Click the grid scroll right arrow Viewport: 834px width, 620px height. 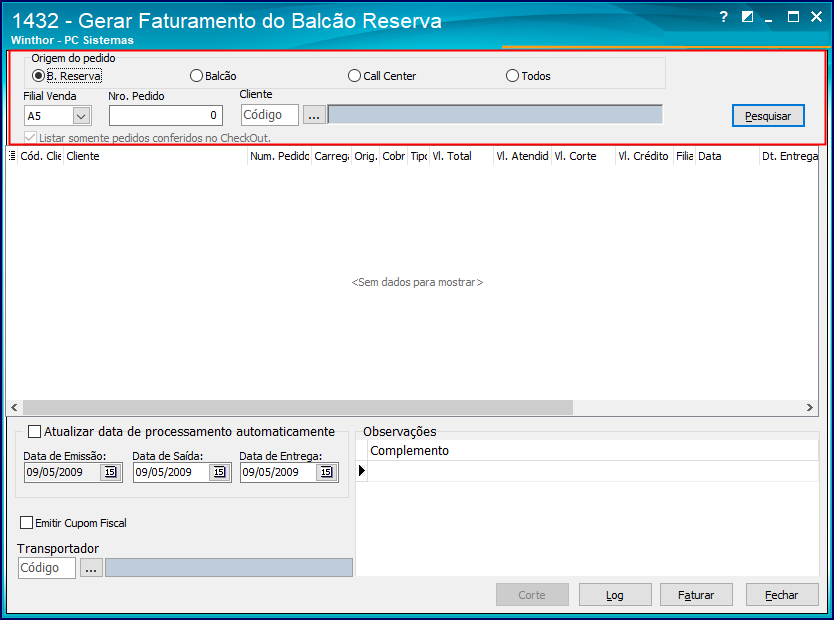click(810, 408)
